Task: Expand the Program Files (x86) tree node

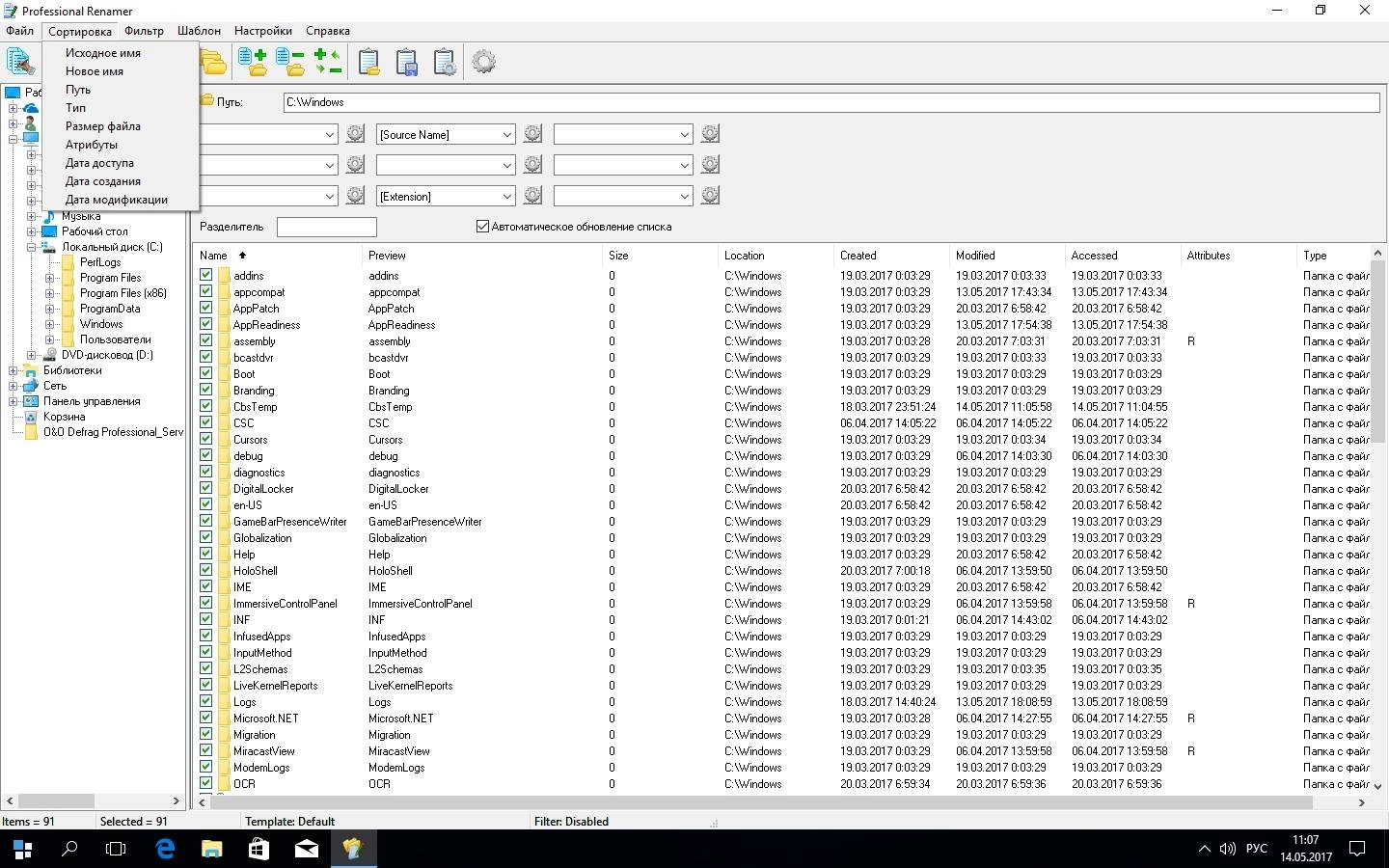Action: point(49,293)
